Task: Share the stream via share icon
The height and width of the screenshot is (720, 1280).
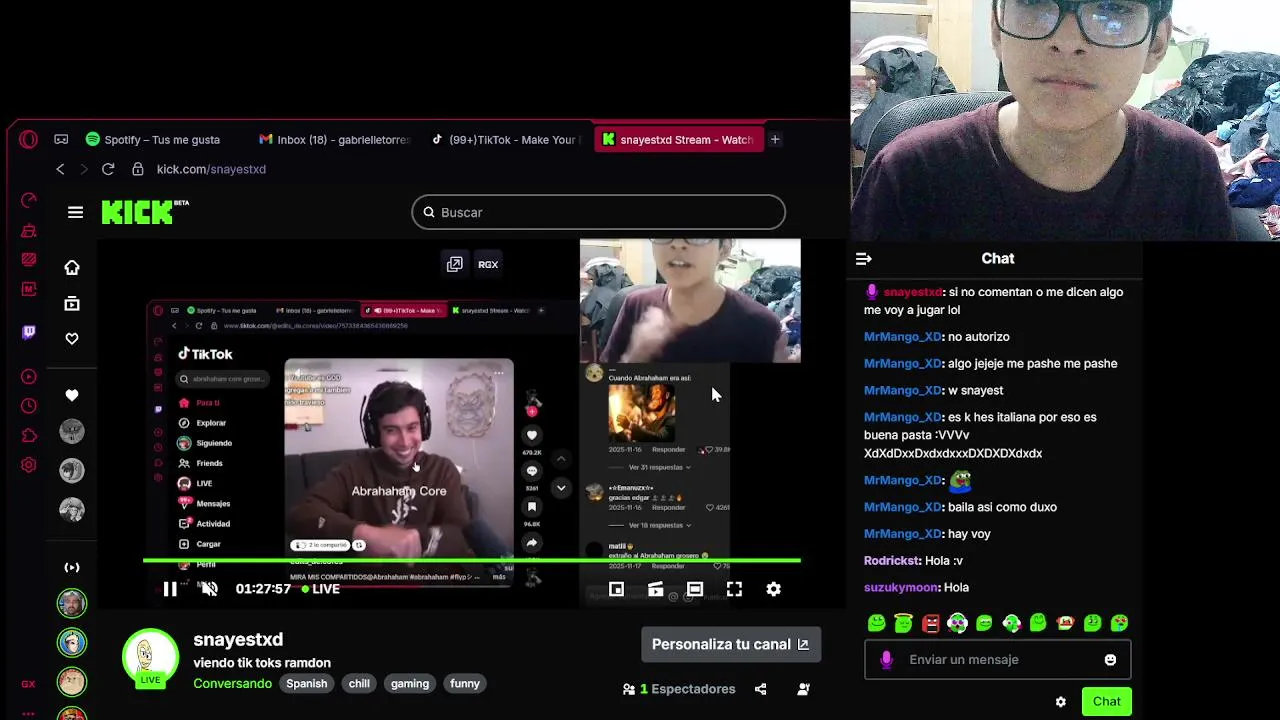Action: [x=761, y=689]
